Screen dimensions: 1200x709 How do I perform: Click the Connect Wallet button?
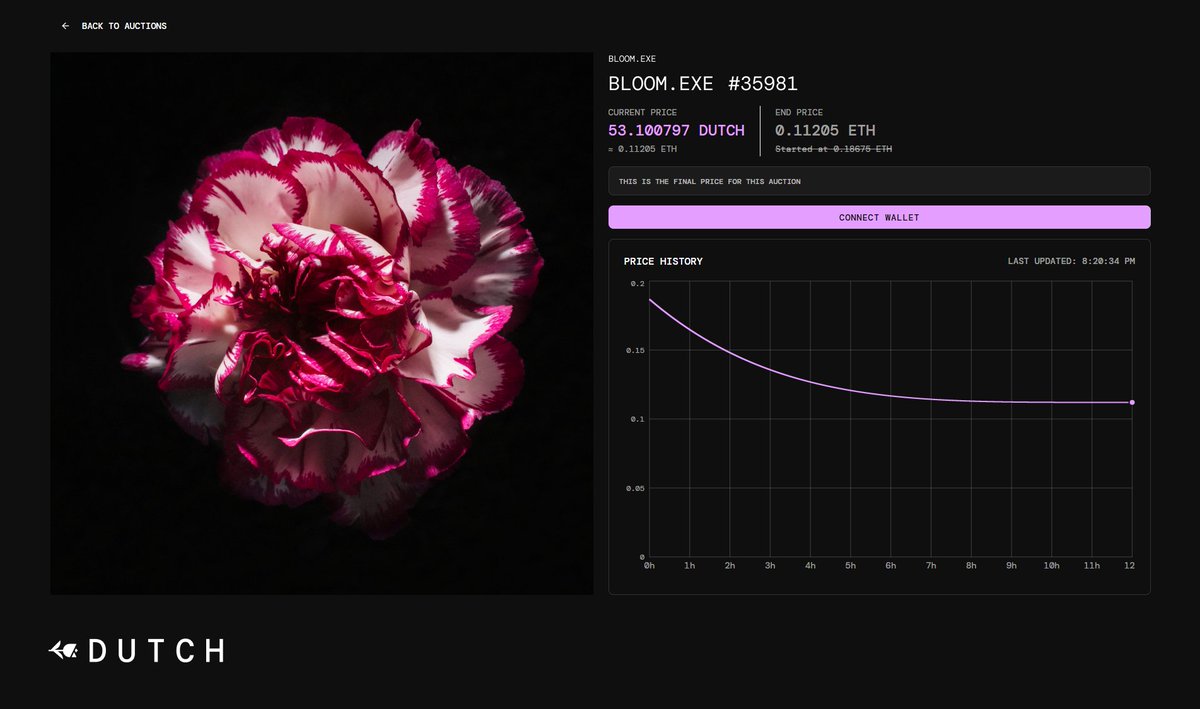point(879,217)
